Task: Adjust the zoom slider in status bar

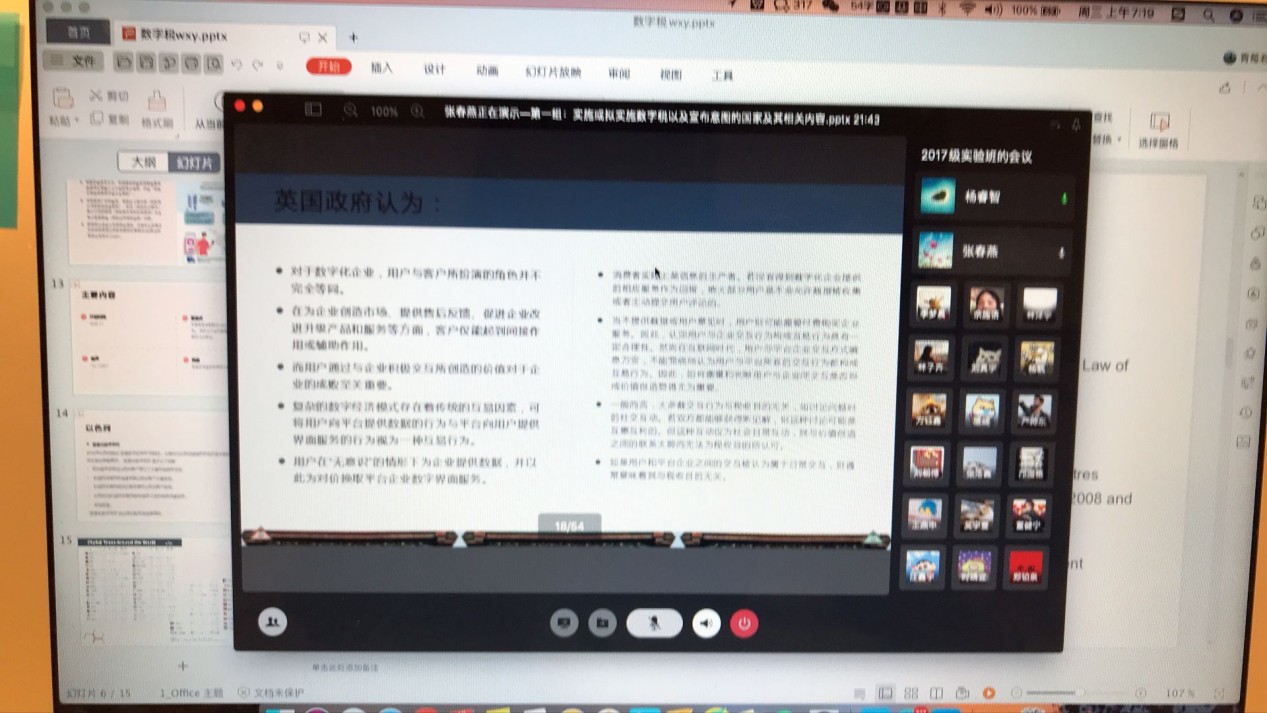Action: coord(1078,692)
